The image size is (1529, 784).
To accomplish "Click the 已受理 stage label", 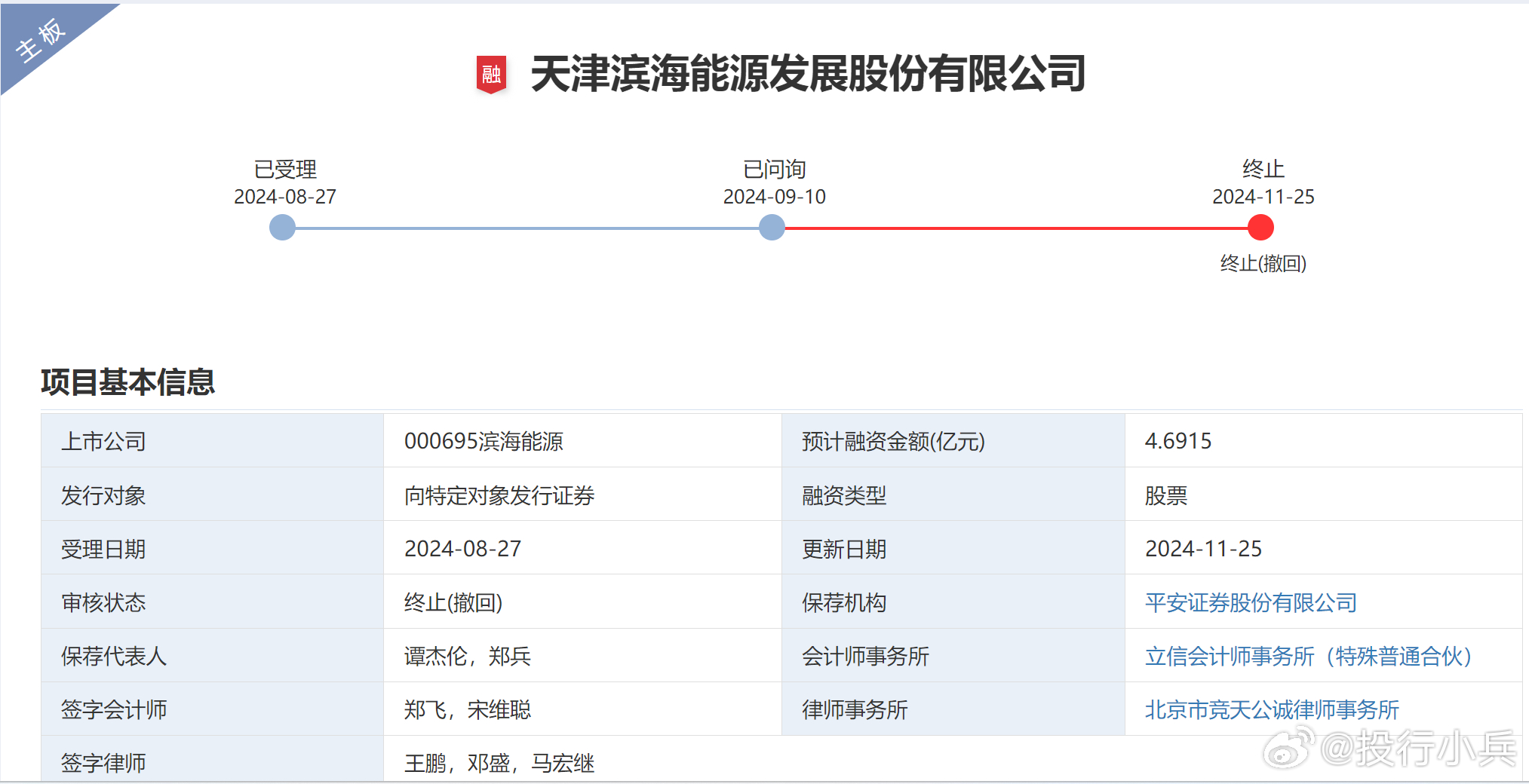I will 285,169.
